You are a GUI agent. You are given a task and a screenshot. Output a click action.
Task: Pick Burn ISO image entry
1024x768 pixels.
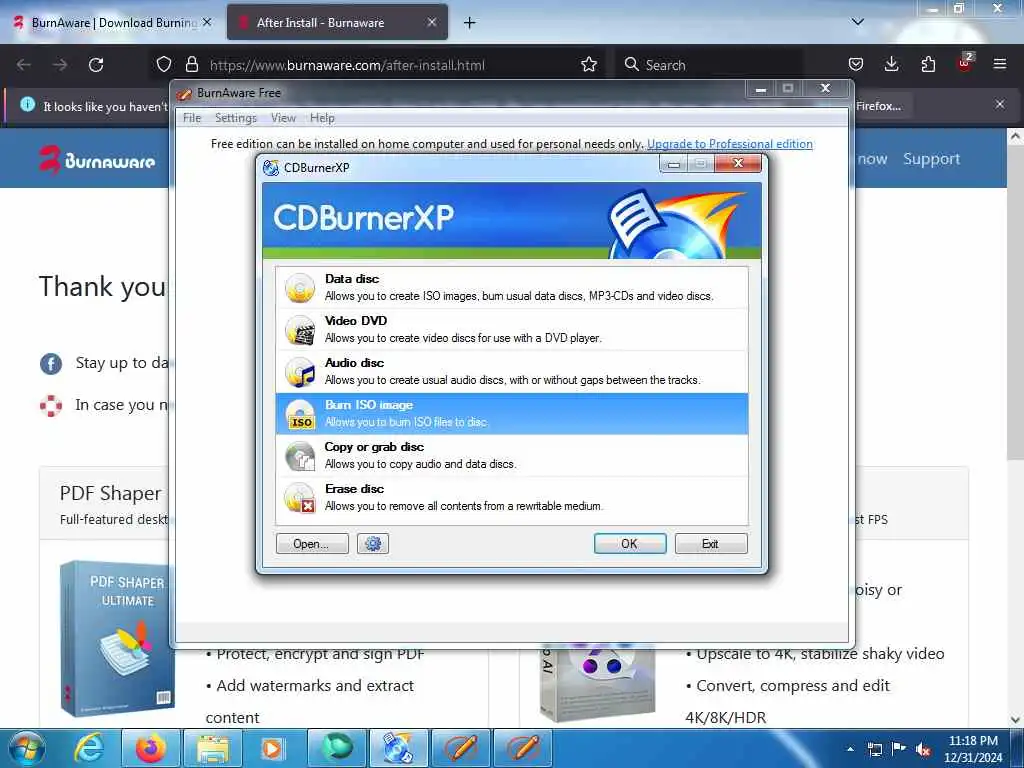click(511, 413)
